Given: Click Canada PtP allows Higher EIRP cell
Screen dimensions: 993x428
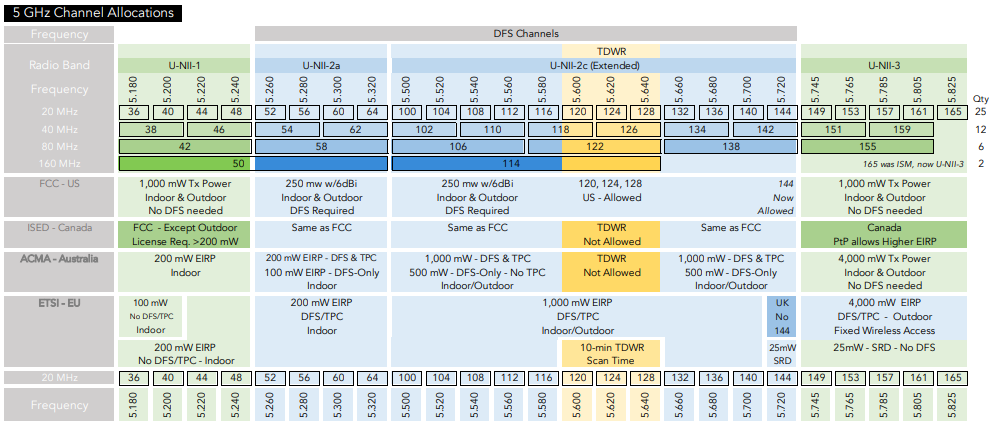Looking at the screenshot, I should coord(884,234).
